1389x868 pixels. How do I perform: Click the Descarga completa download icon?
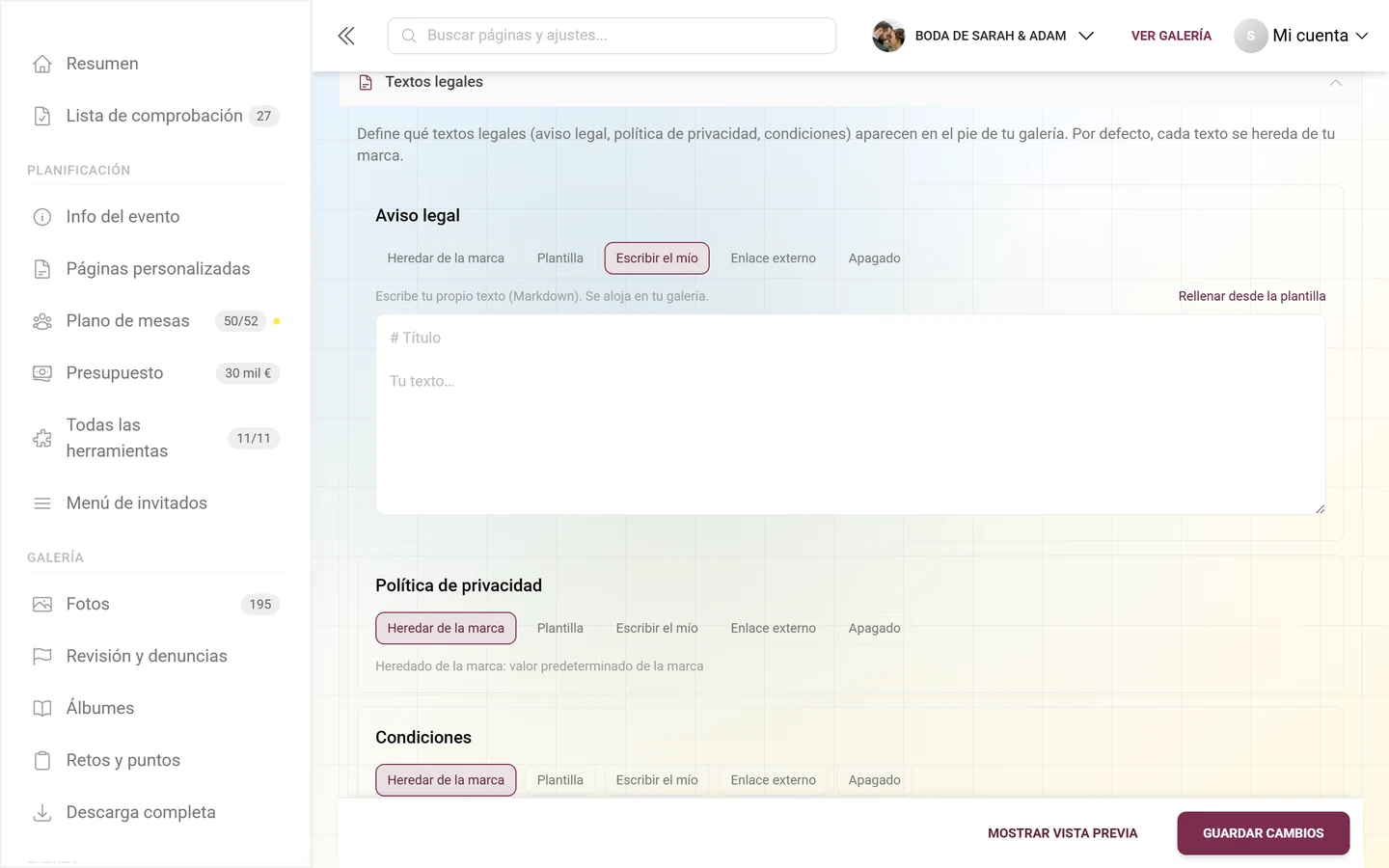click(42, 813)
